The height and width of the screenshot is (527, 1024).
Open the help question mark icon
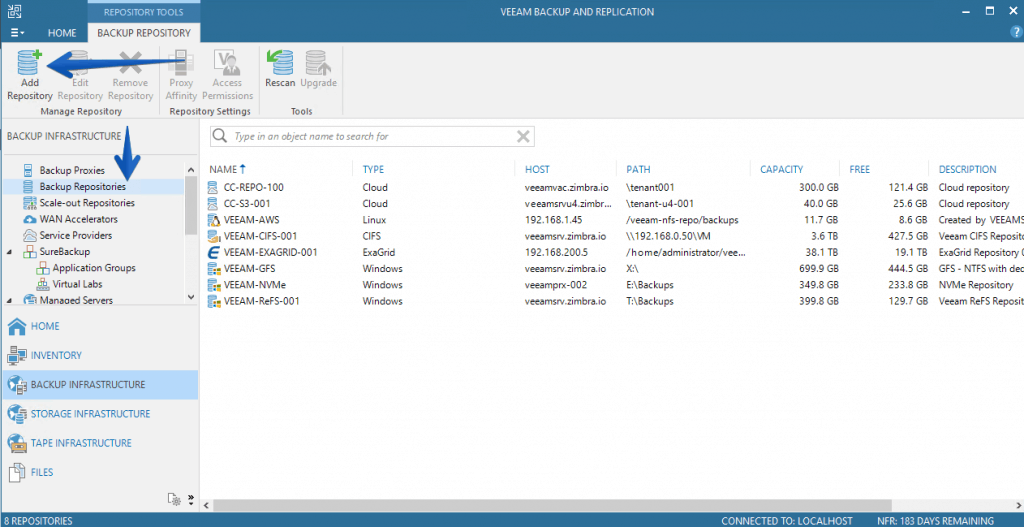[1015, 32]
